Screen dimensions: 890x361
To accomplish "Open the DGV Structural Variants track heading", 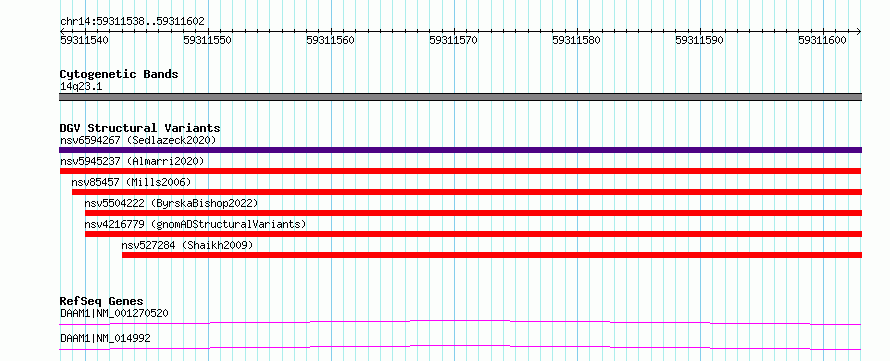I will pyautogui.click(x=140, y=128).
